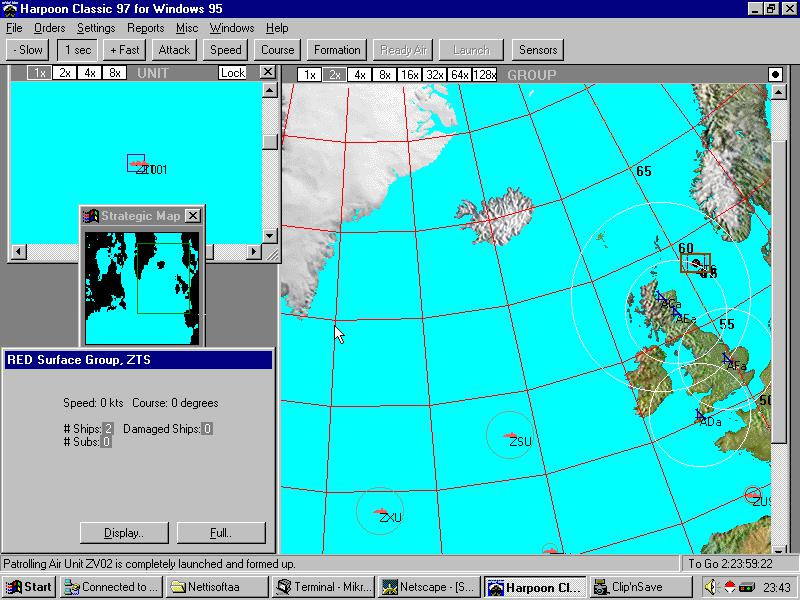
Task: Click the Speed toolbar button
Action: coord(226,50)
